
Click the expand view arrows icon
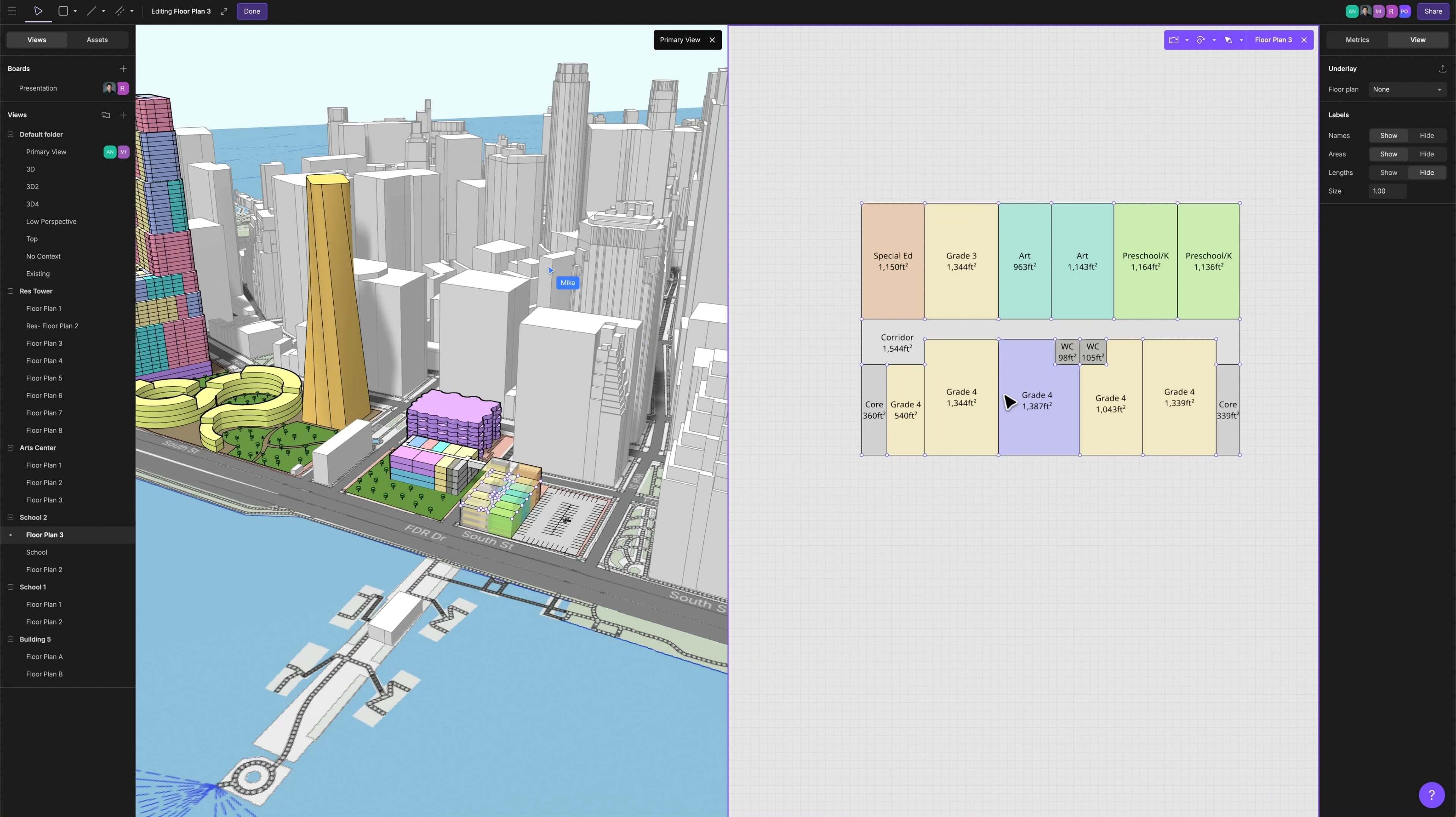click(x=224, y=11)
